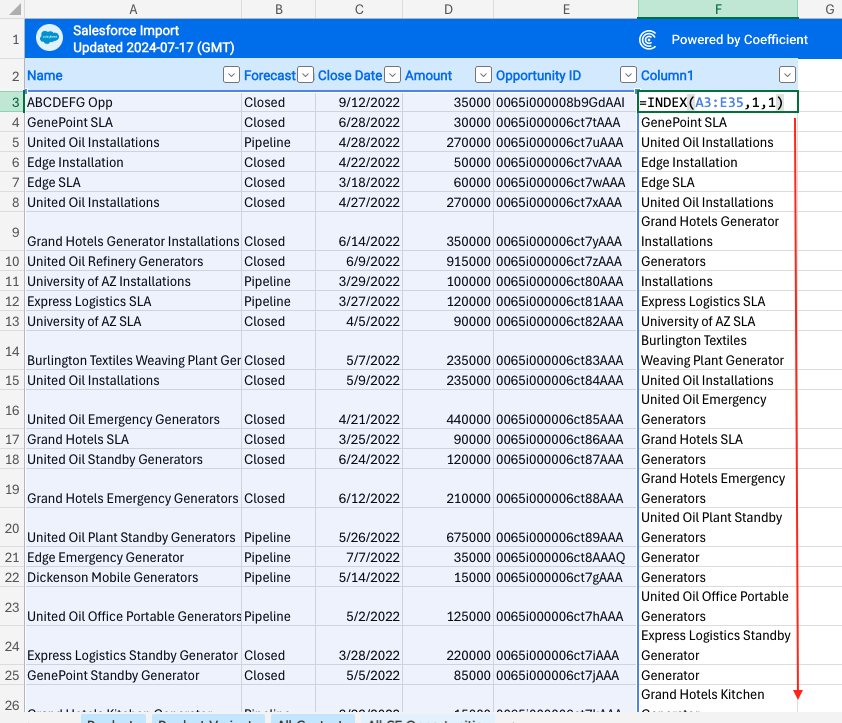Select opportunity ID 0065i000008b9GdAAI
Image resolution: width=842 pixels, height=723 pixels.
tap(565, 102)
